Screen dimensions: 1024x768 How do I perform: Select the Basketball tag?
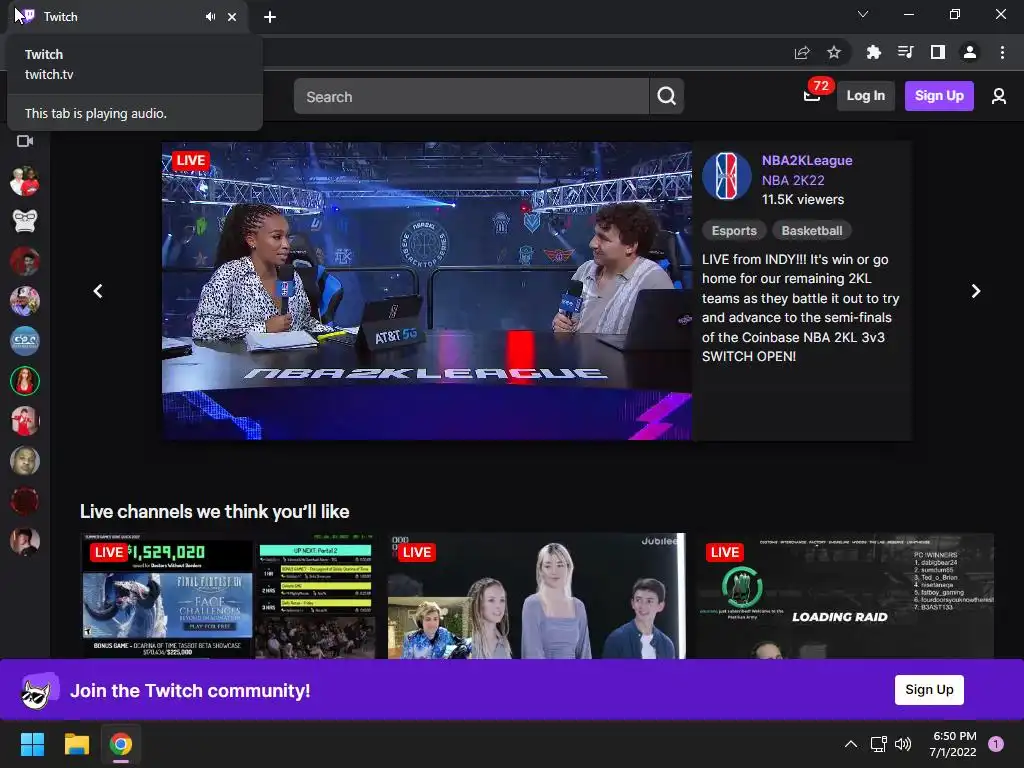point(812,231)
